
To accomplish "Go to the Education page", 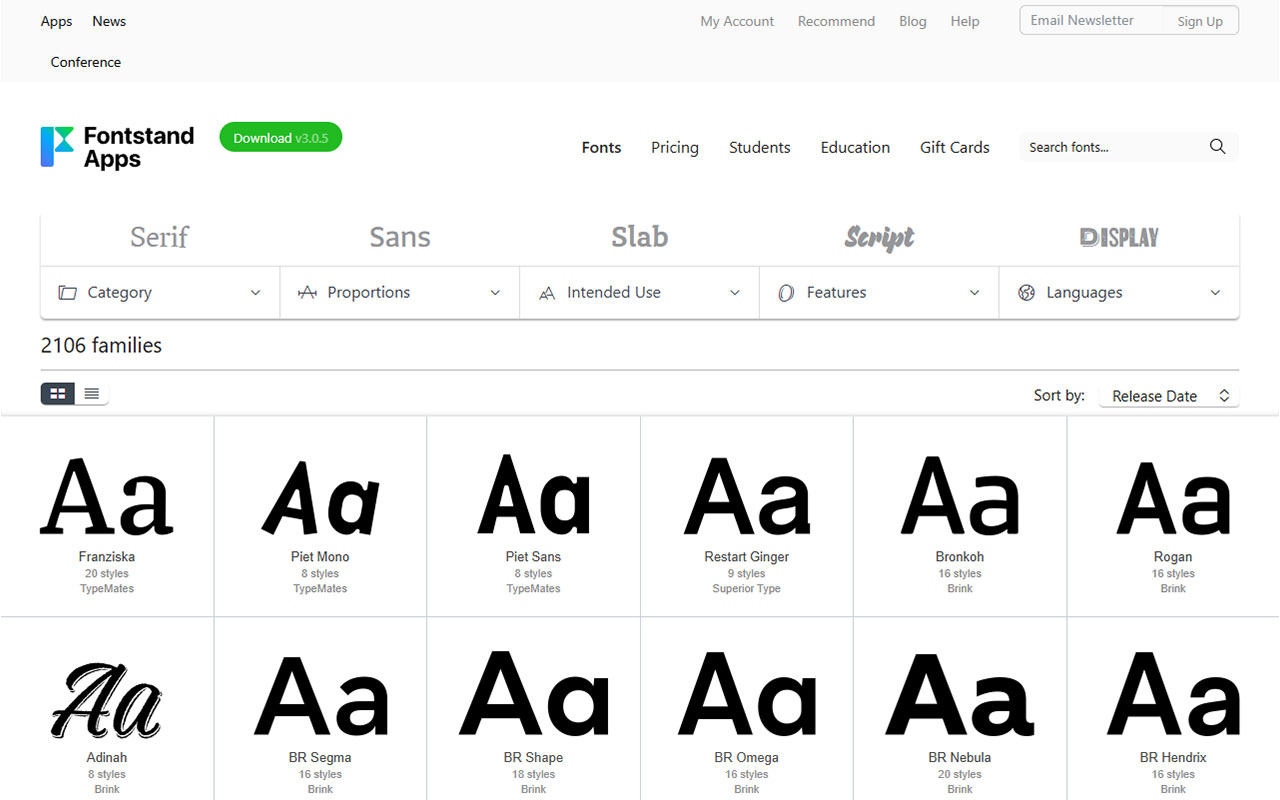I will (x=855, y=147).
